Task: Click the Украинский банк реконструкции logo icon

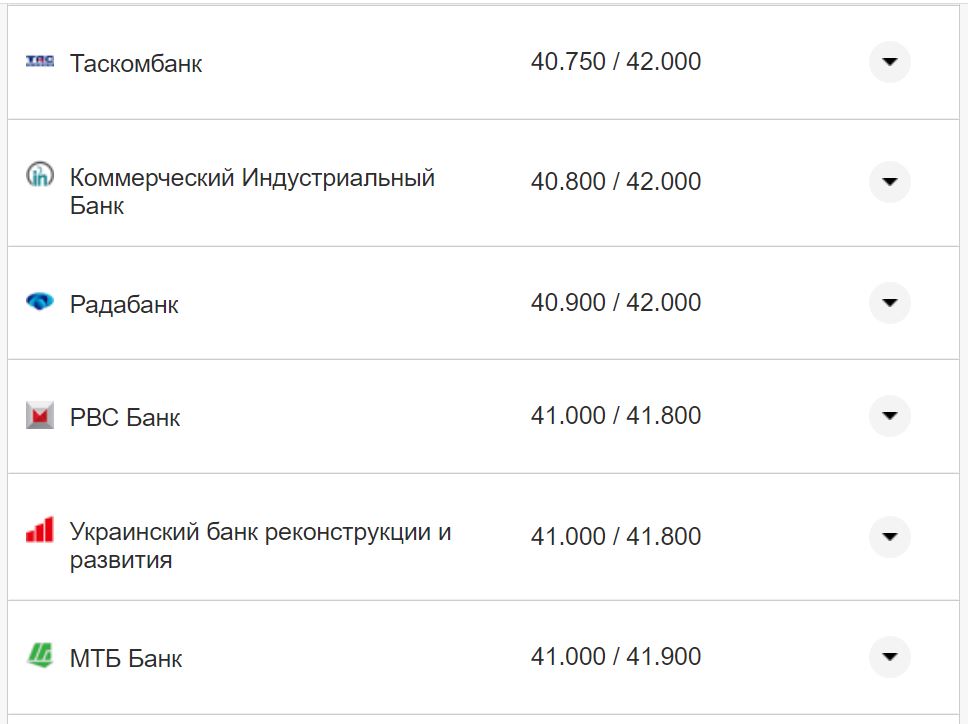Action: (x=38, y=530)
